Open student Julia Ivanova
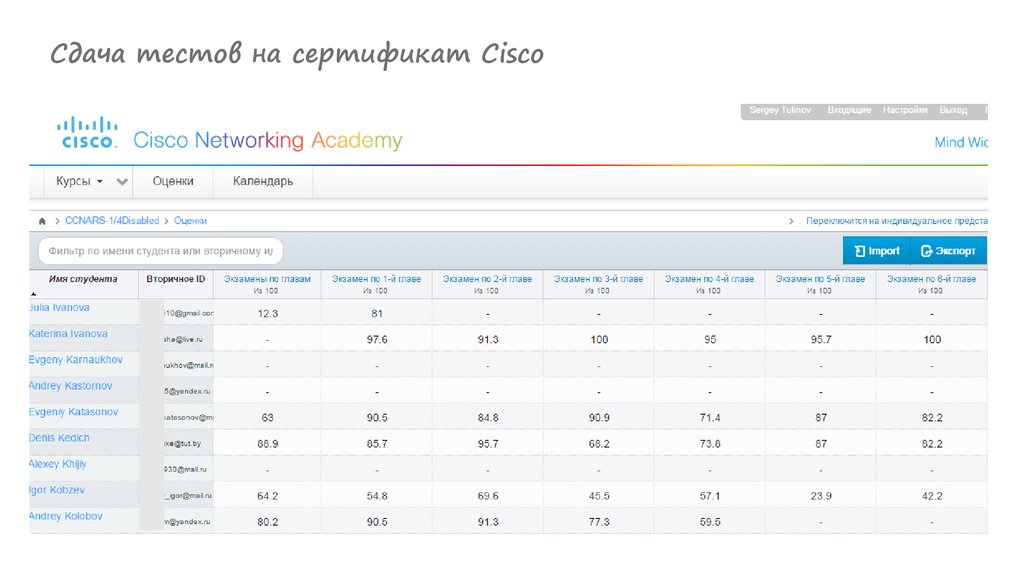This screenshot has height=574, width=1024. tap(59, 308)
